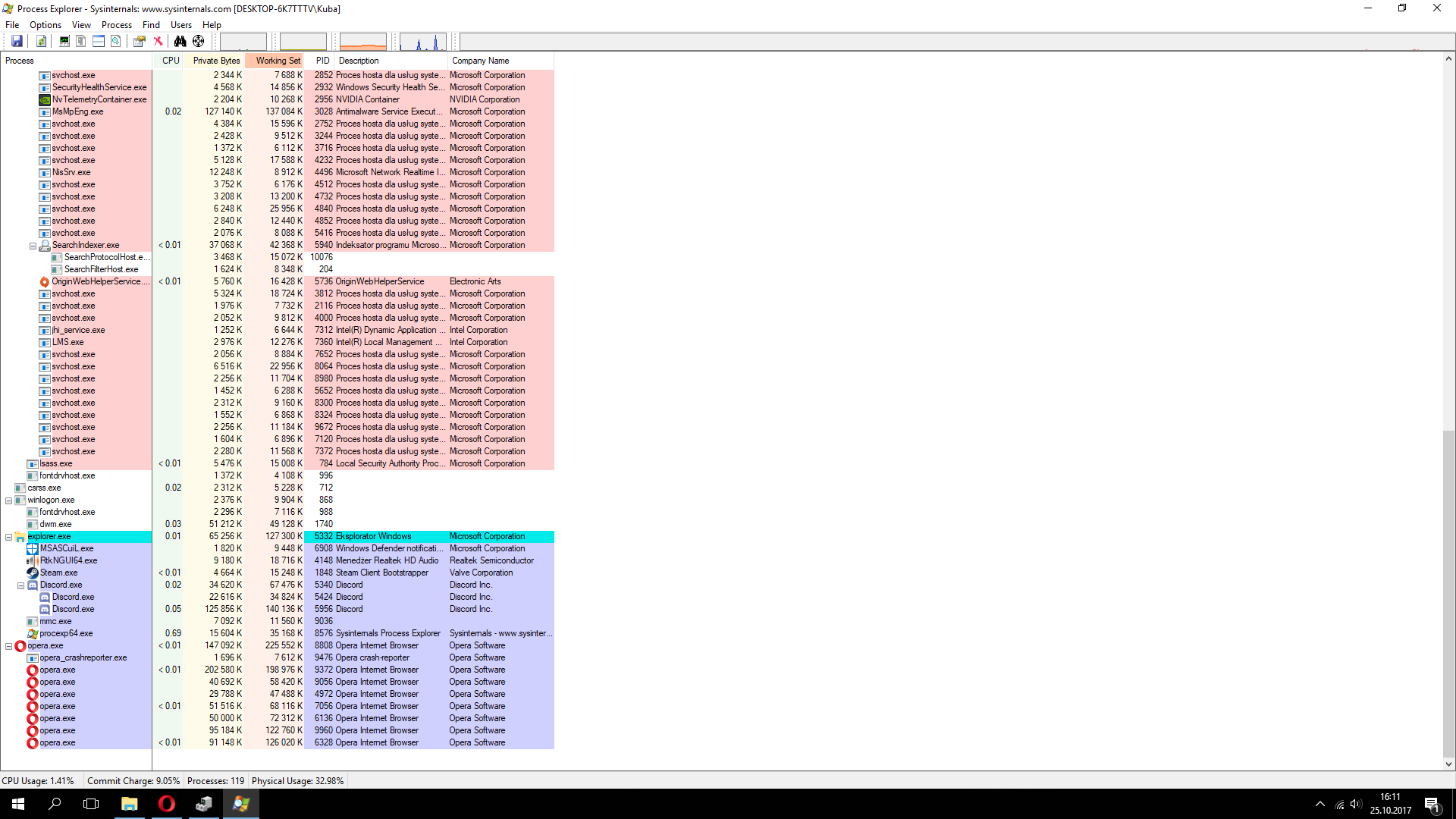Viewport: 1456px width, 819px height.
Task: Open the Users menu
Action: (x=181, y=25)
